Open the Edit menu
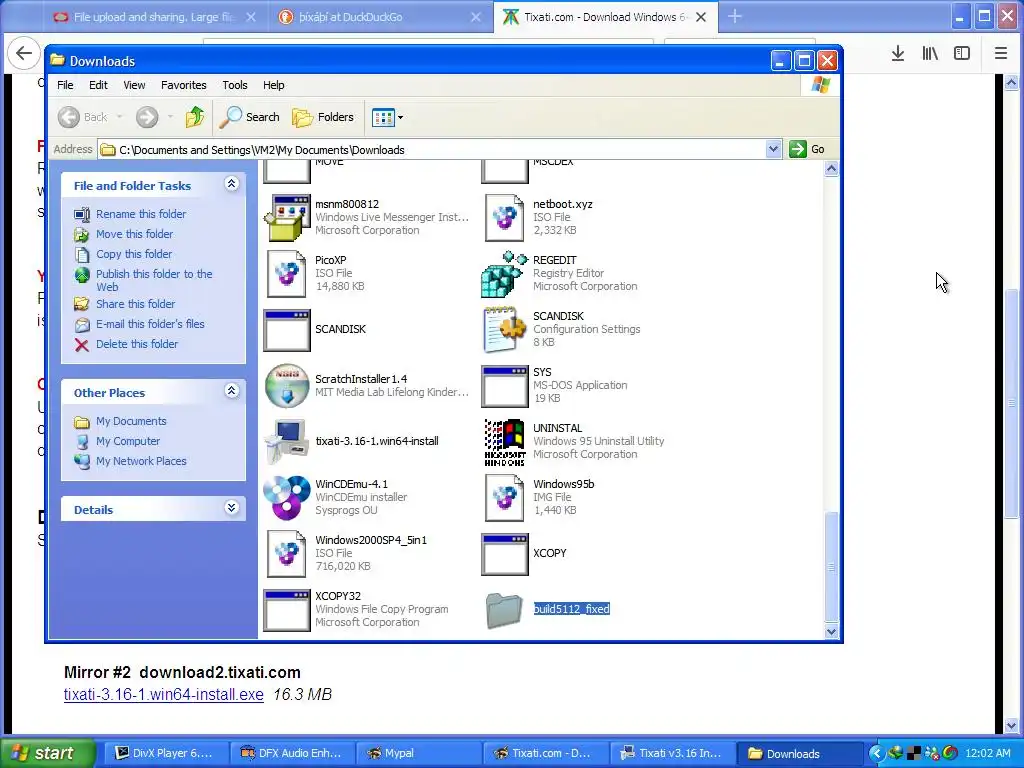The width and height of the screenshot is (1024, 768). [x=98, y=85]
